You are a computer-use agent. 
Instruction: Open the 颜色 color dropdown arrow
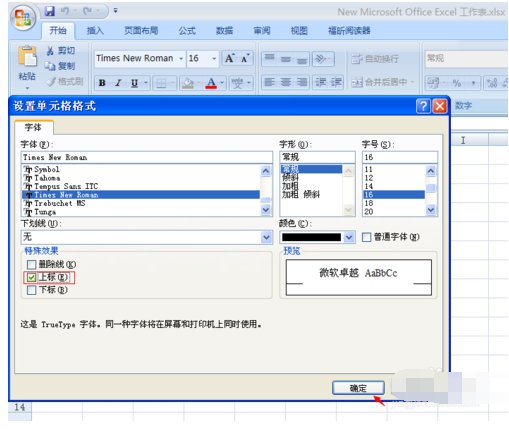(x=349, y=237)
